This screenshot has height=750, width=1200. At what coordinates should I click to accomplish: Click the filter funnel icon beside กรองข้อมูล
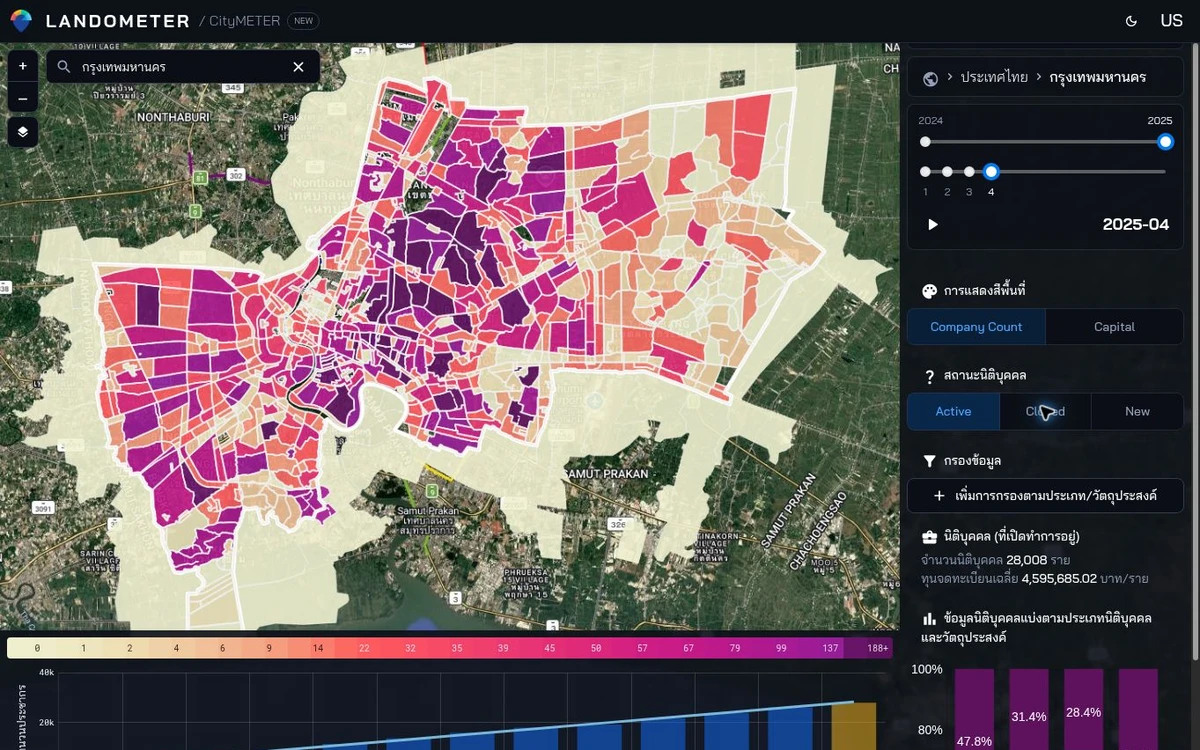(929, 461)
